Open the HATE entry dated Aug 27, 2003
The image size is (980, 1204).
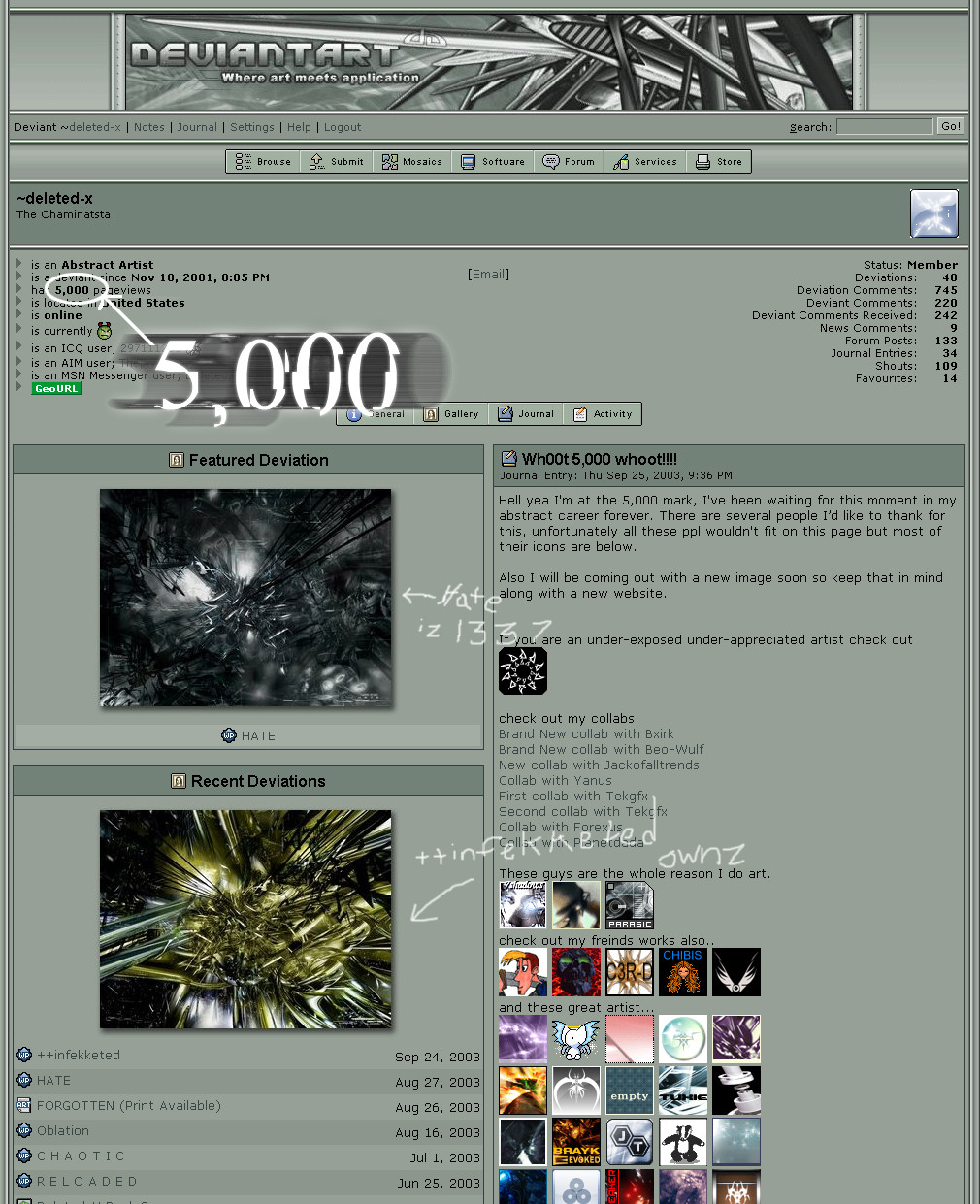pyautogui.click(x=53, y=1081)
